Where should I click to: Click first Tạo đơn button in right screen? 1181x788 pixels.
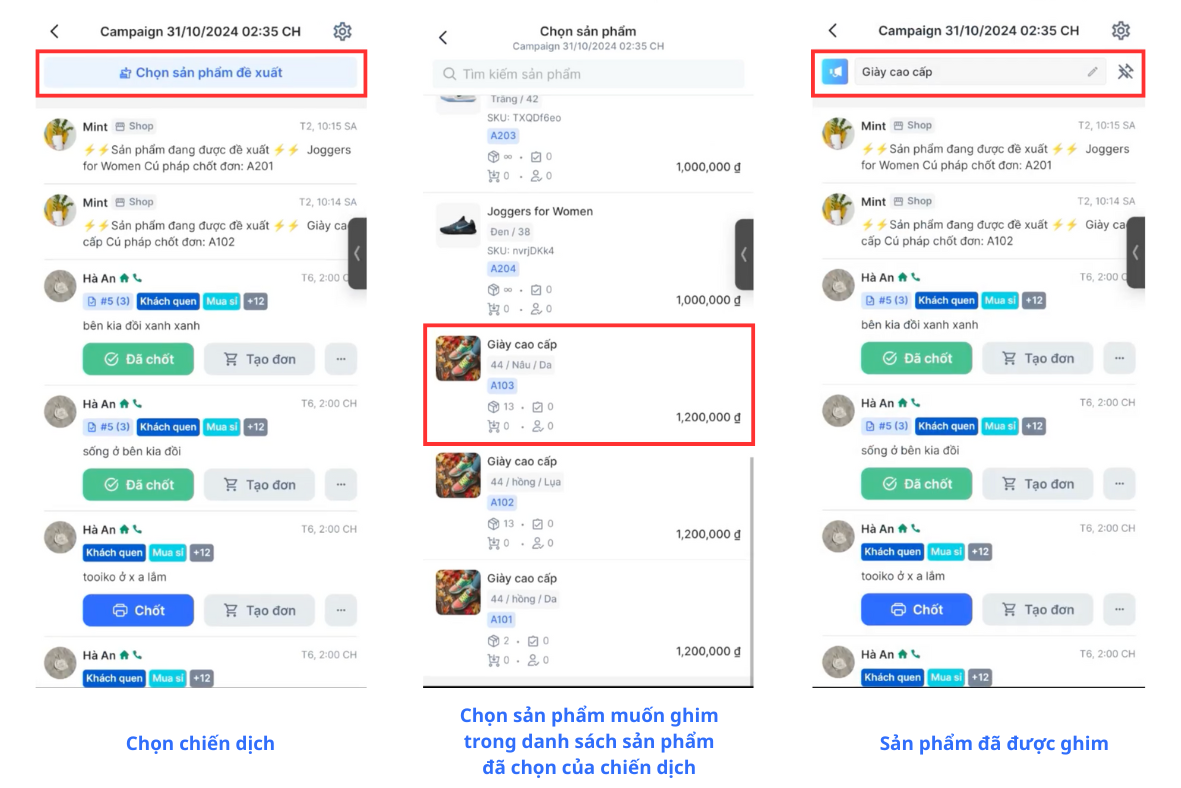[1037, 359]
